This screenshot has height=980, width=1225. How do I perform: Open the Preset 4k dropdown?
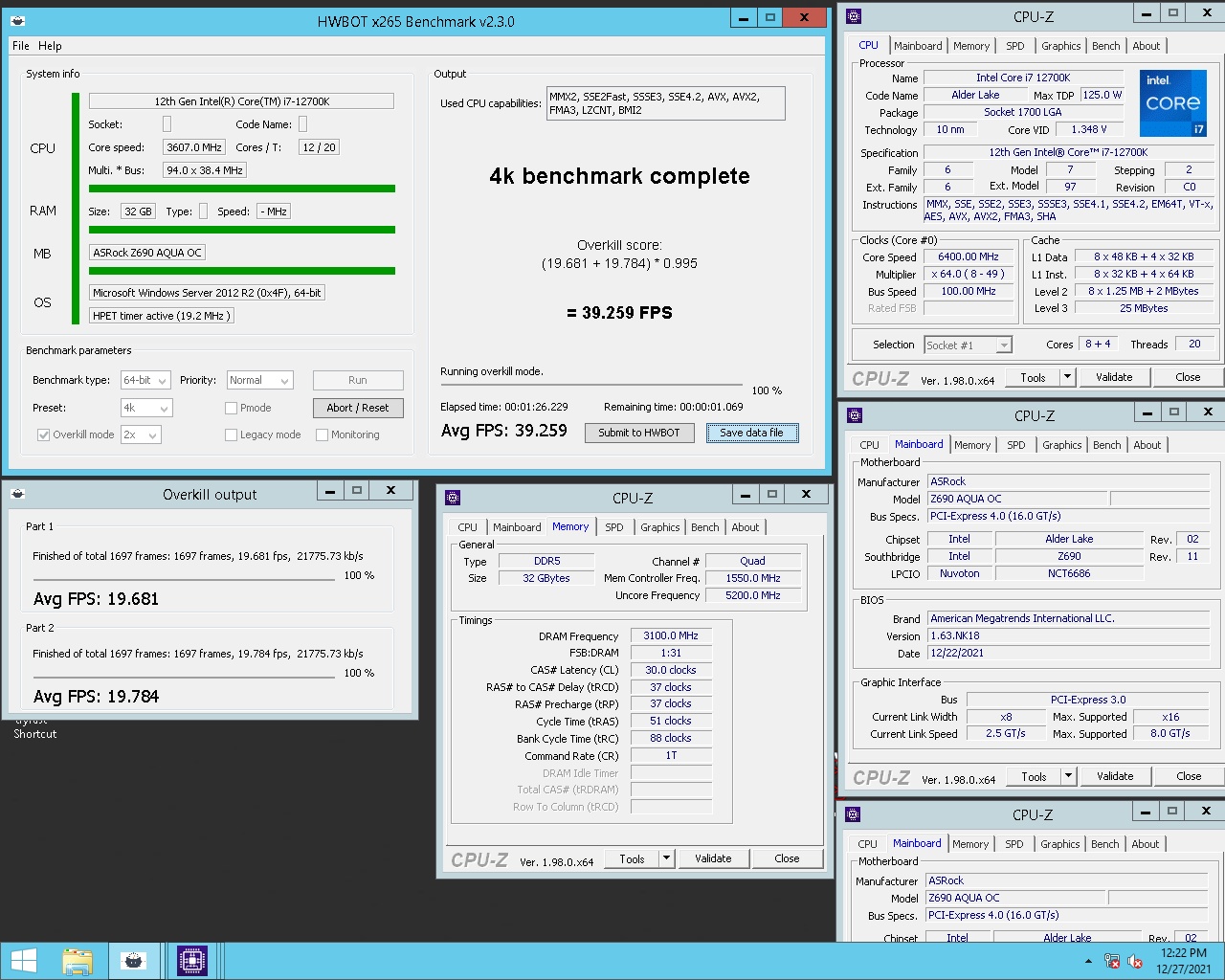point(145,408)
